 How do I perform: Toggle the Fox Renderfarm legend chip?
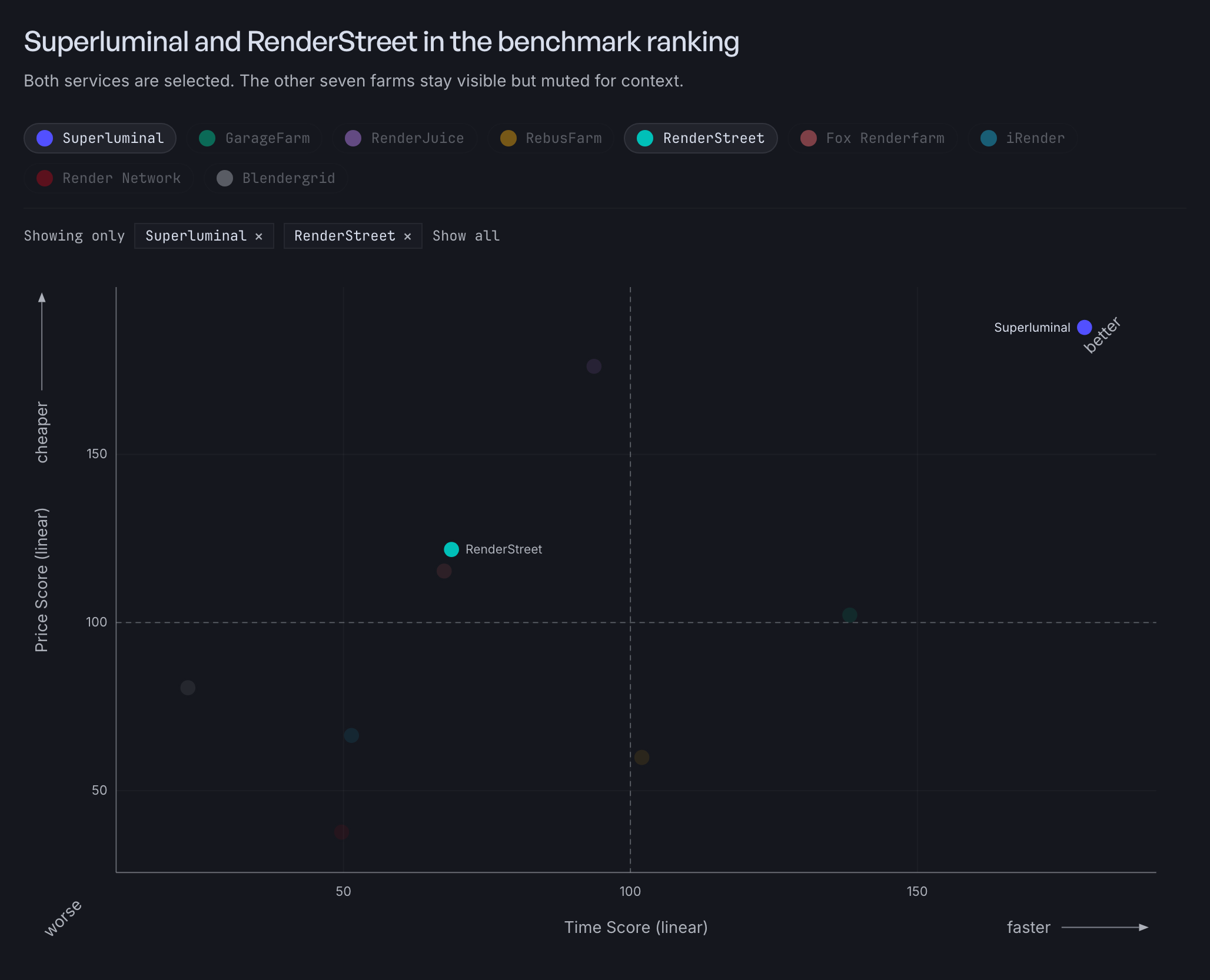(873, 138)
